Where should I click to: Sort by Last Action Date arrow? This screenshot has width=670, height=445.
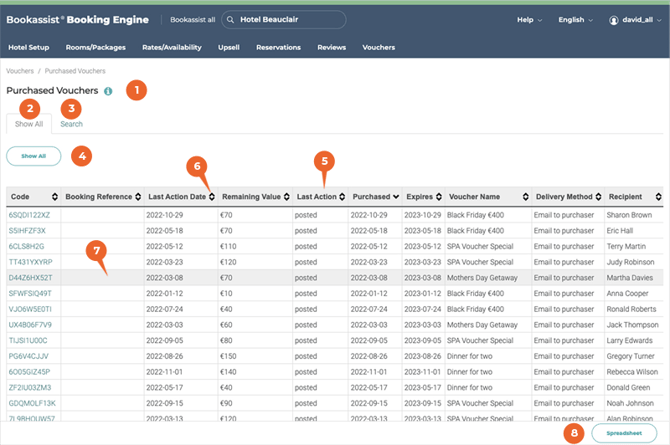(212, 197)
